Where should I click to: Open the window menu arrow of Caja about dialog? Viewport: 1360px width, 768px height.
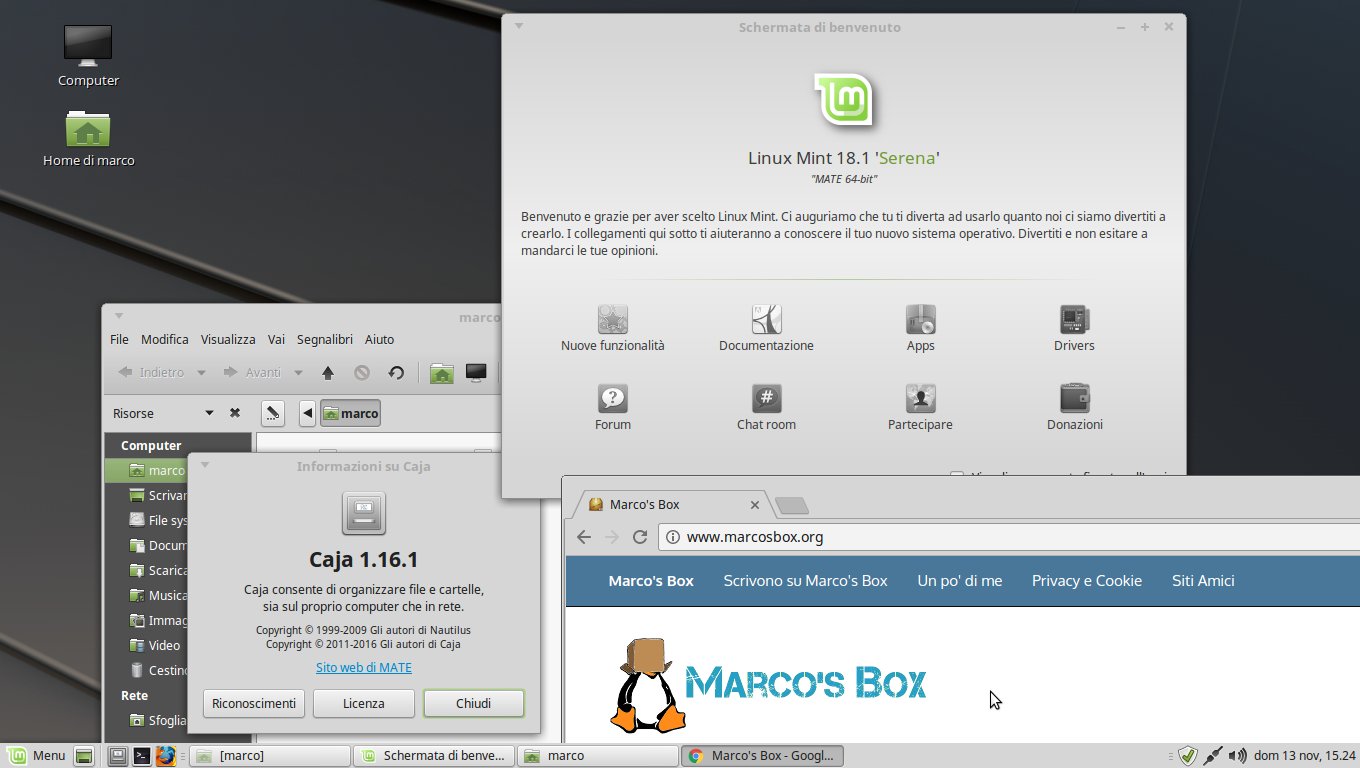tap(205, 465)
